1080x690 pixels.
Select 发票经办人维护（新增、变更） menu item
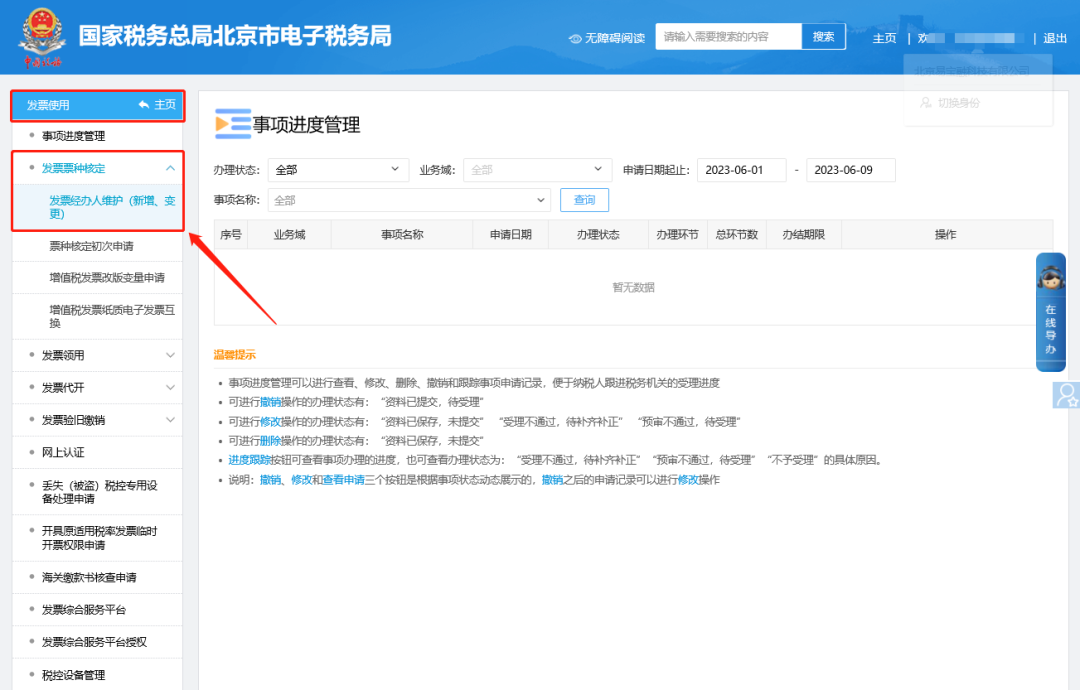click(112, 207)
